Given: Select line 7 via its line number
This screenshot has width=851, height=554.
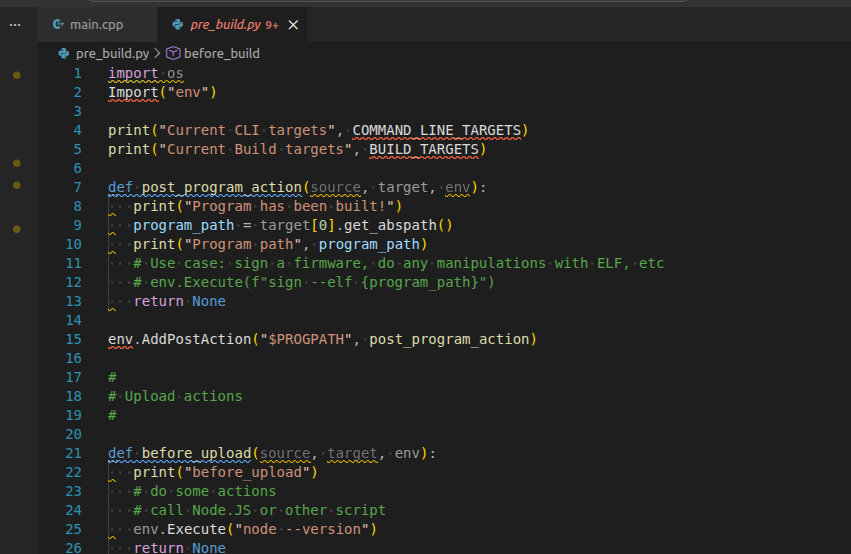Looking at the screenshot, I should pyautogui.click(x=77, y=187).
